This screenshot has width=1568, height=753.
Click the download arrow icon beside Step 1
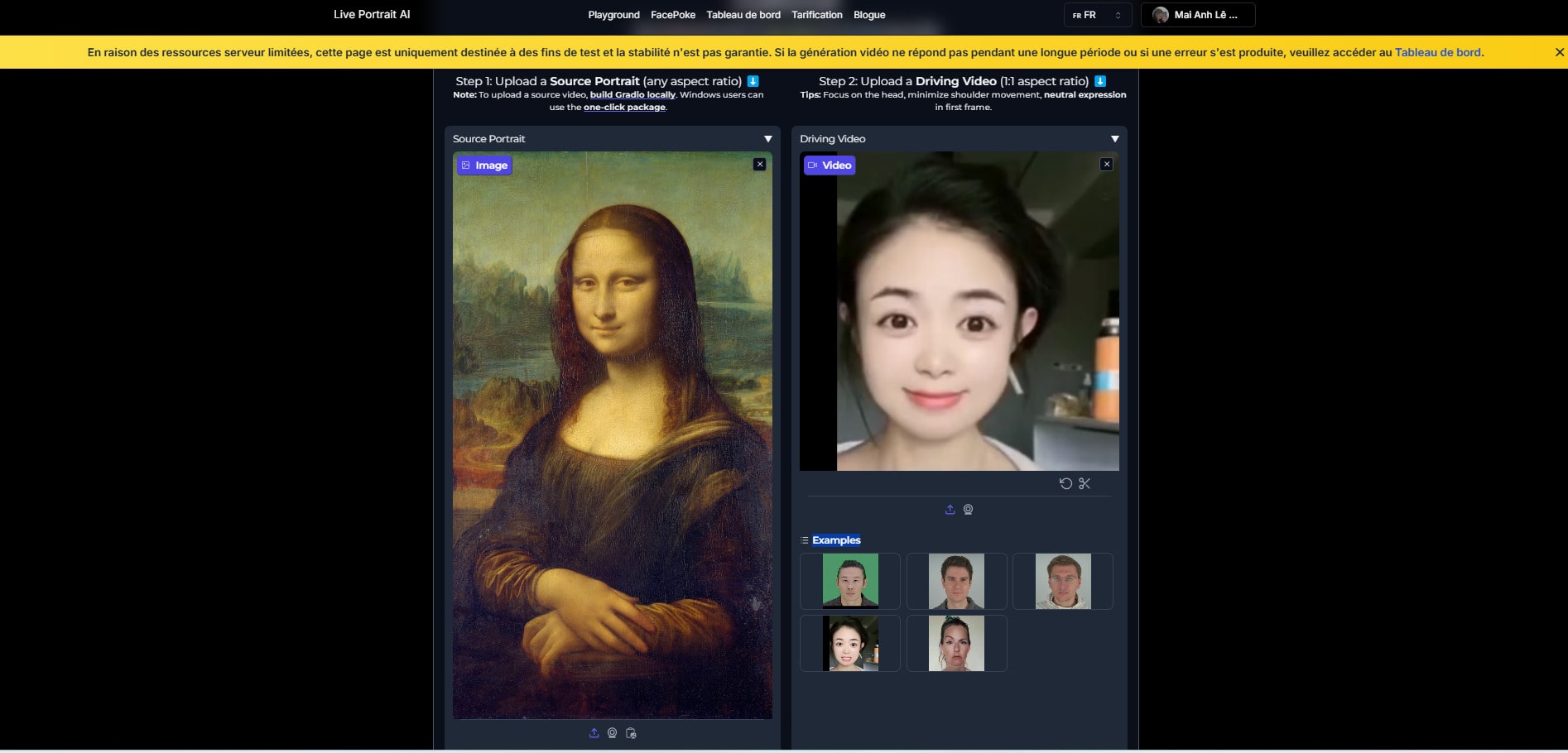click(753, 81)
